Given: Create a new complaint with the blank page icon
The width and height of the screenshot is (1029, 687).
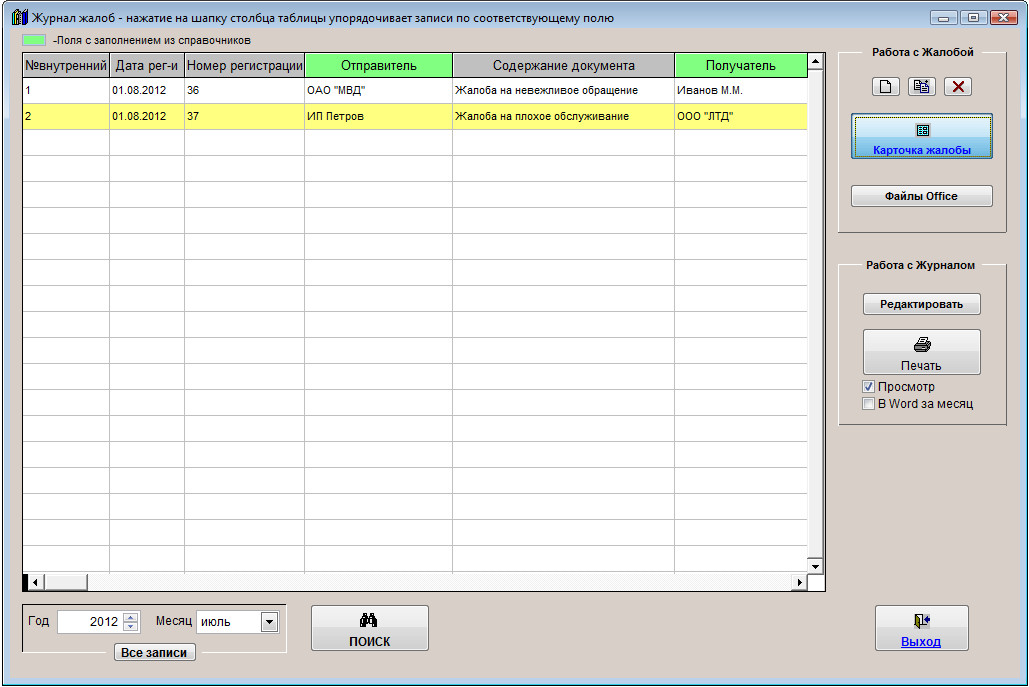Looking at the screenshot, I should pyautogui.click(x=885, y=87).
